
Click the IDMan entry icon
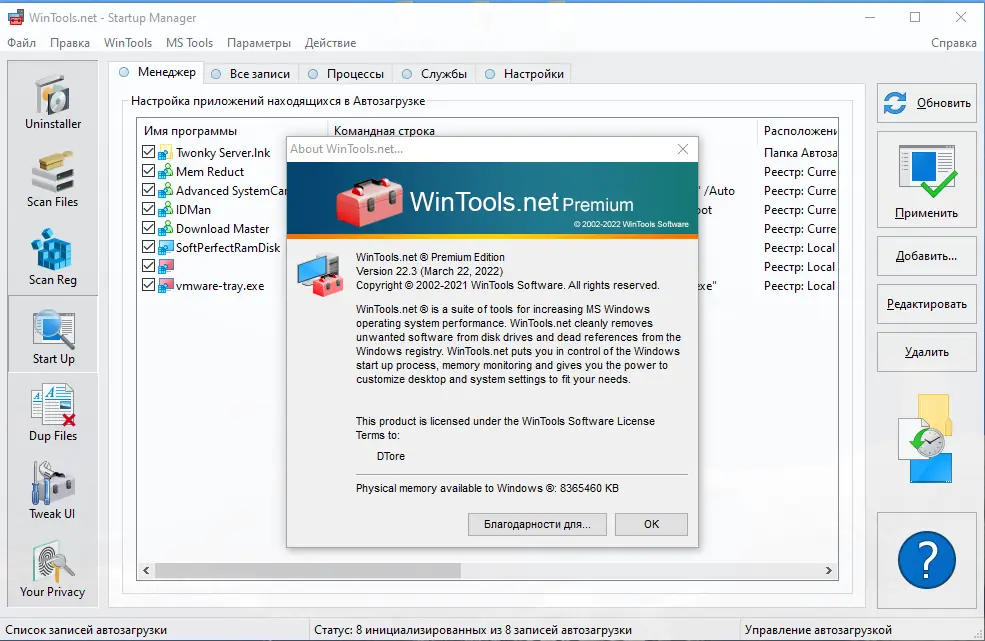(165, 209)
